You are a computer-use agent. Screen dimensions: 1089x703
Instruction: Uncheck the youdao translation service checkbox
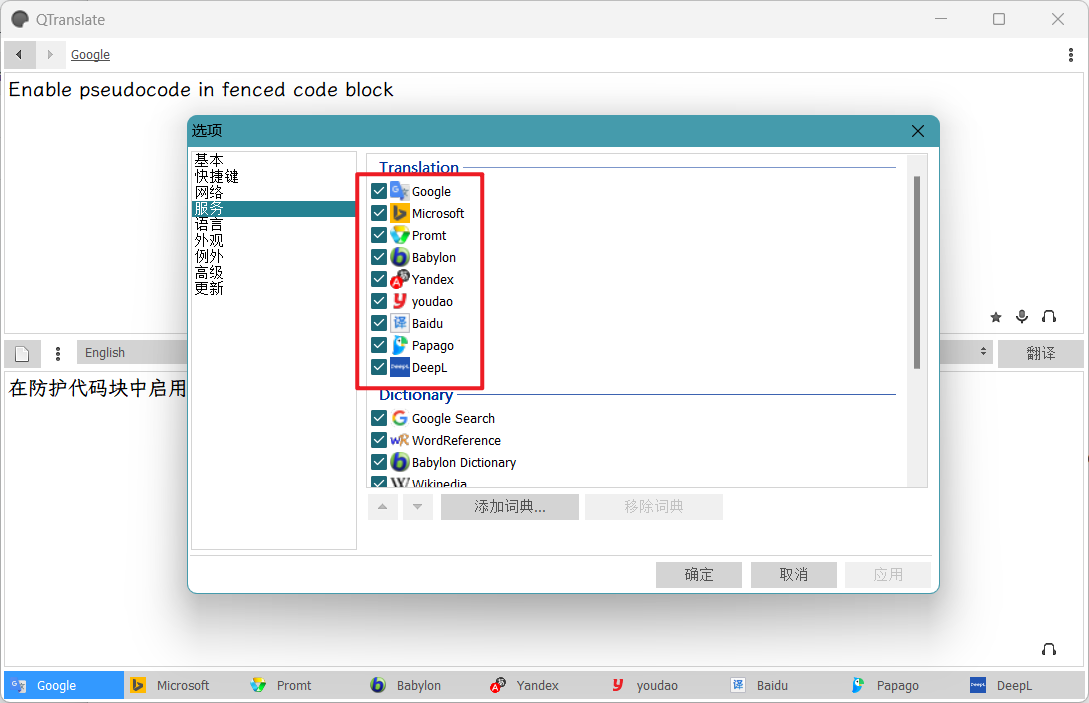click(x=379, y=301)
